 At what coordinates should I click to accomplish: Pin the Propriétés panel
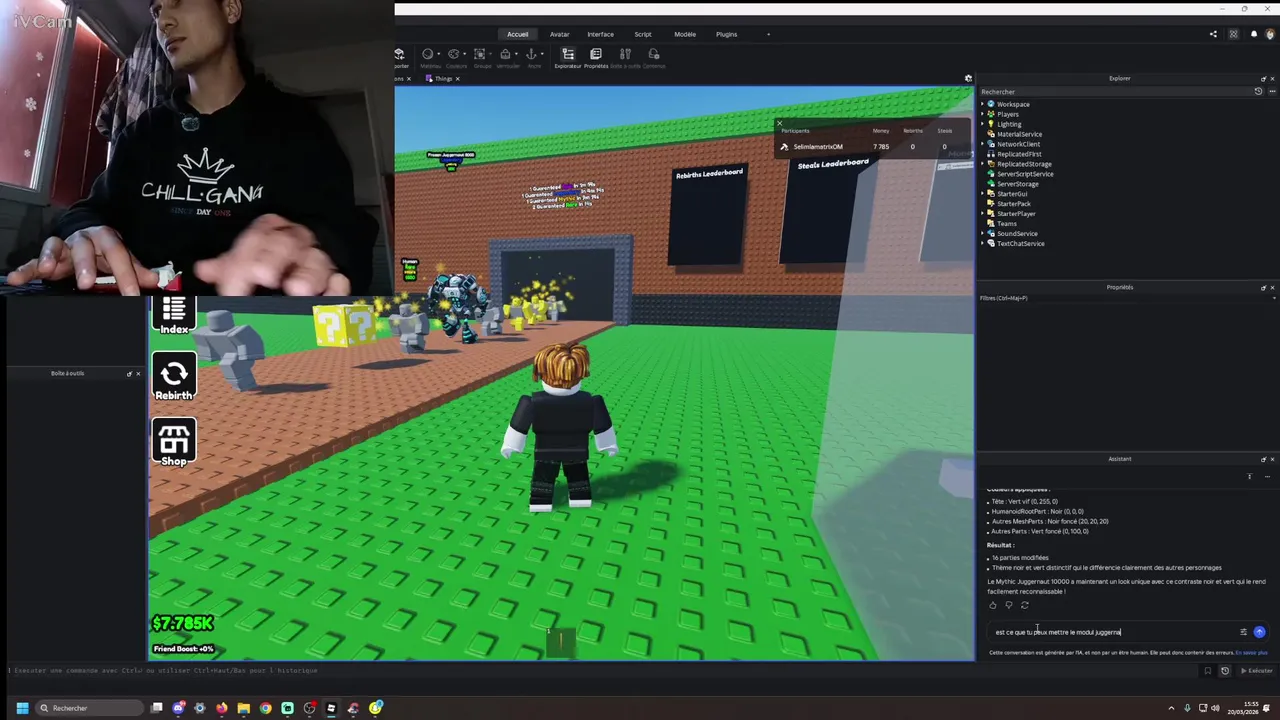1262,287
